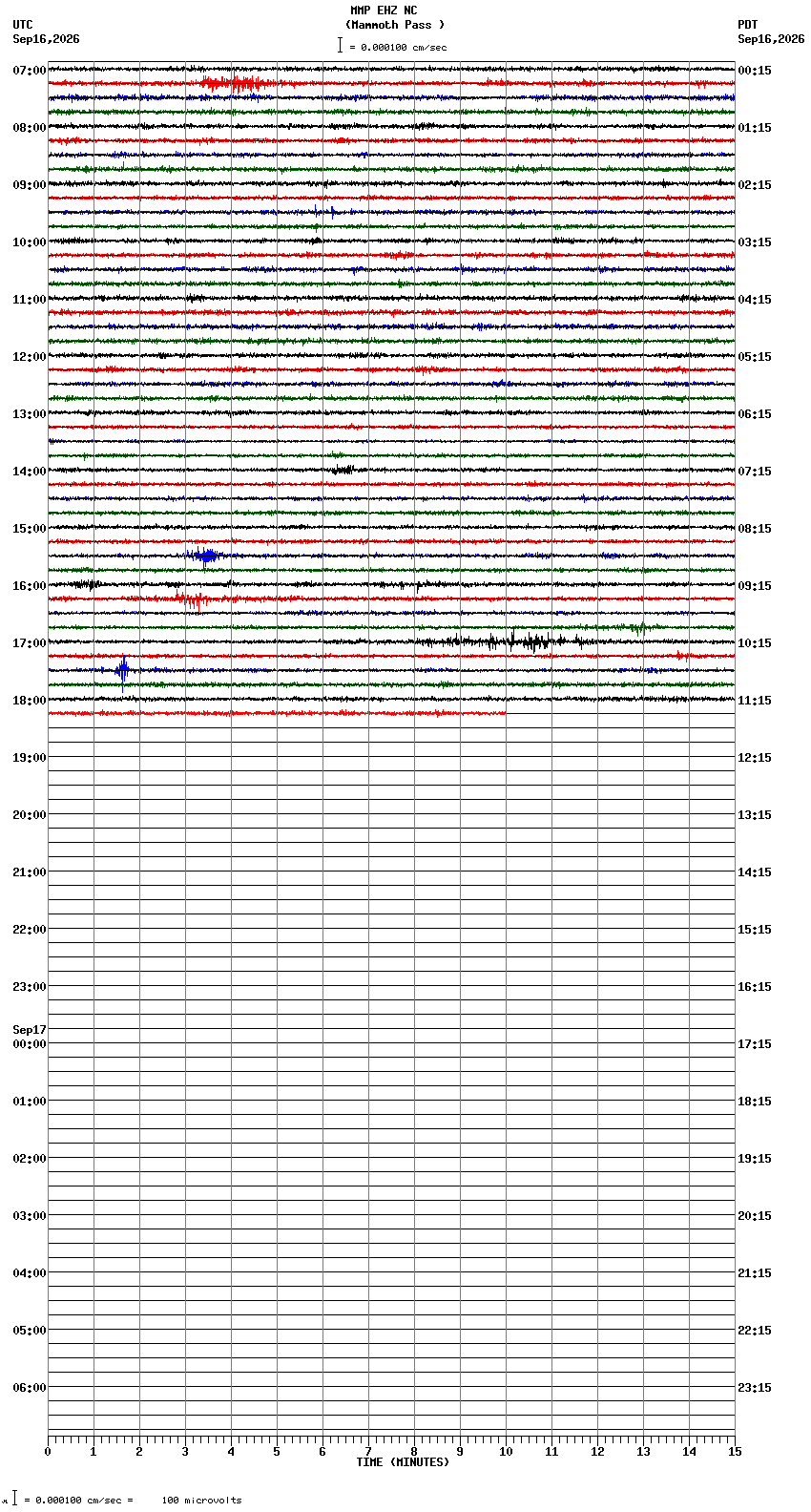The height and width of the screenshot is (1512, 811).
Task: Select the '16:15' PDT row label
Action: click(755, 987)
